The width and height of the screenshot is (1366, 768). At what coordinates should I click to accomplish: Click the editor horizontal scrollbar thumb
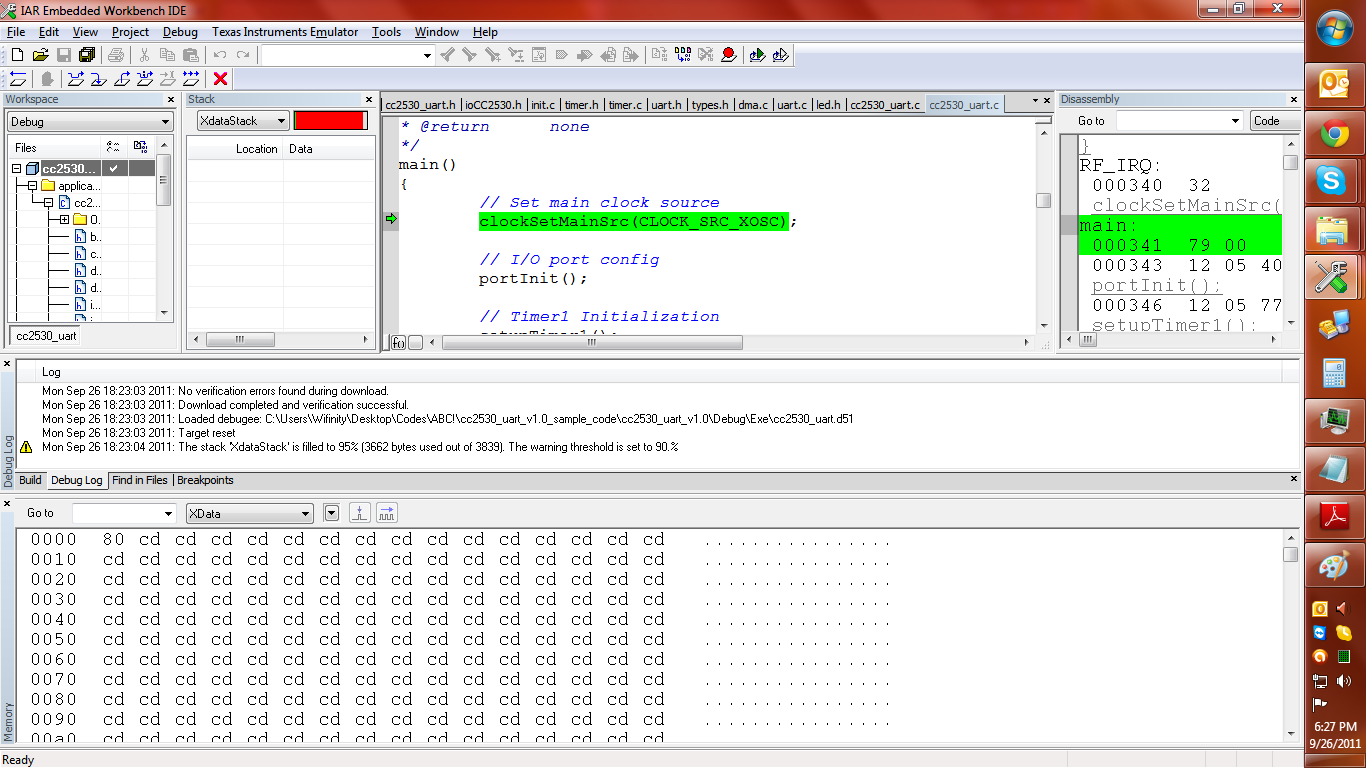click(592, 342)
